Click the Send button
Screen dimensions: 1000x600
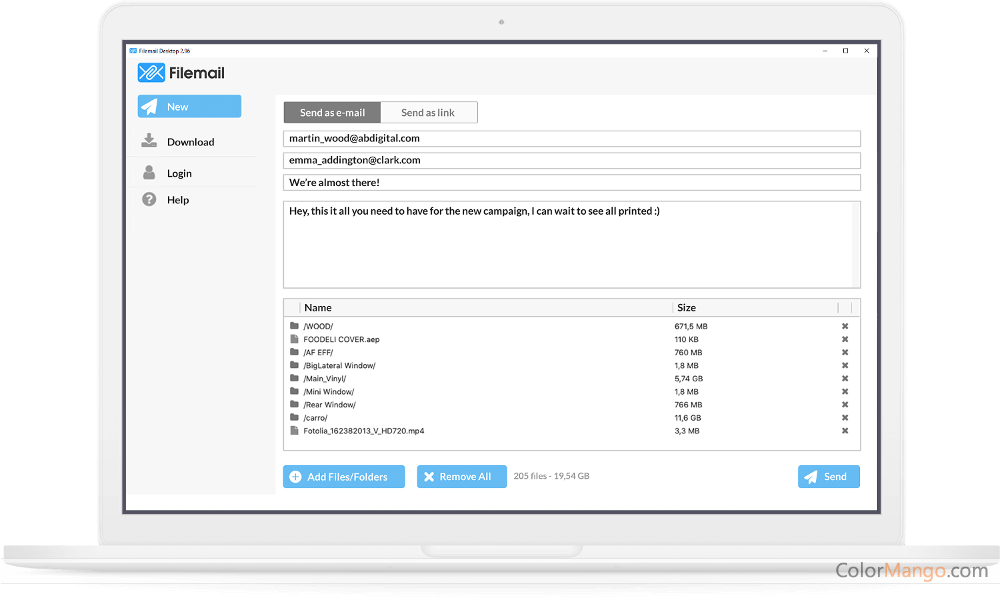click(828, 476)
